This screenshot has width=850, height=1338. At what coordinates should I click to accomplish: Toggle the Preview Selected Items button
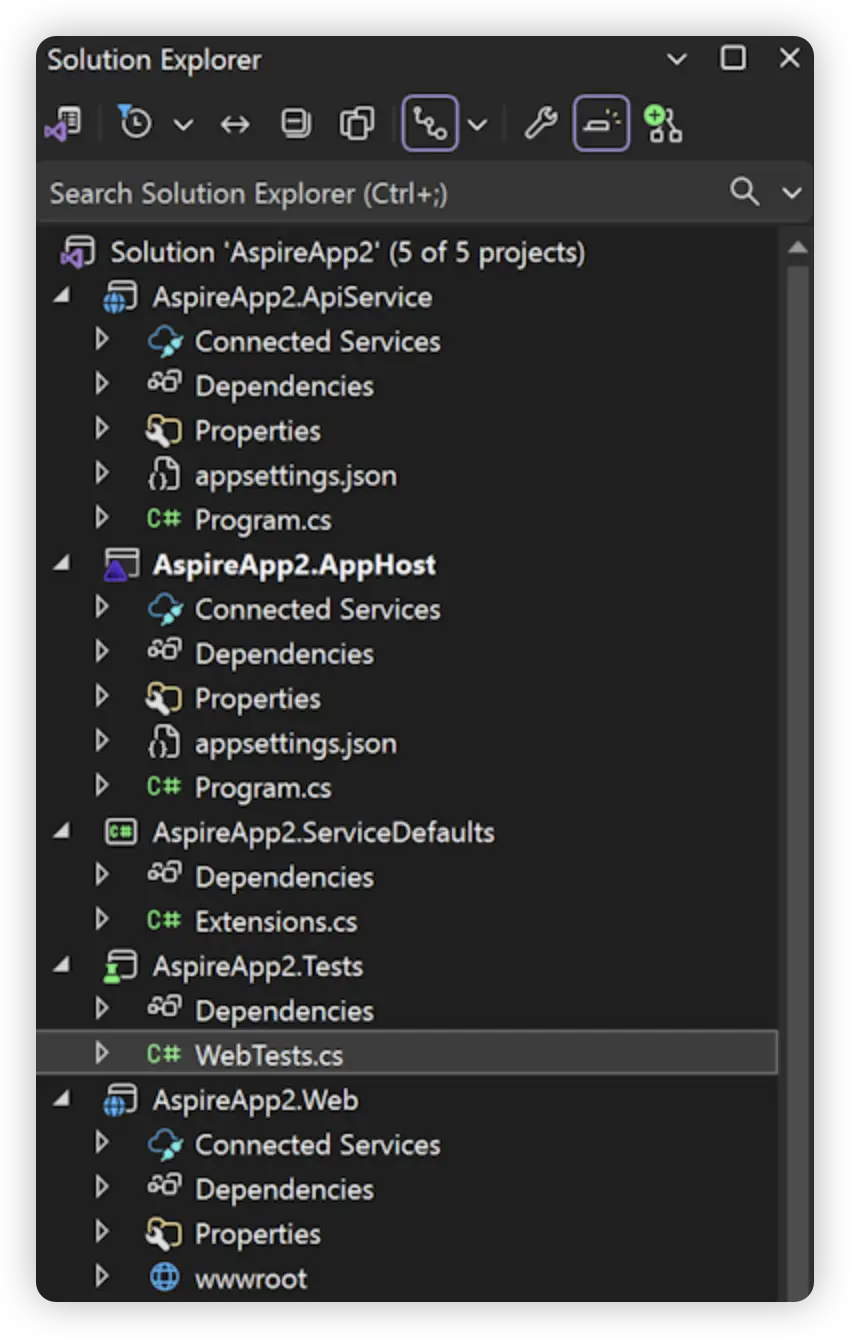pyautogui.click(x=601, y=124)
